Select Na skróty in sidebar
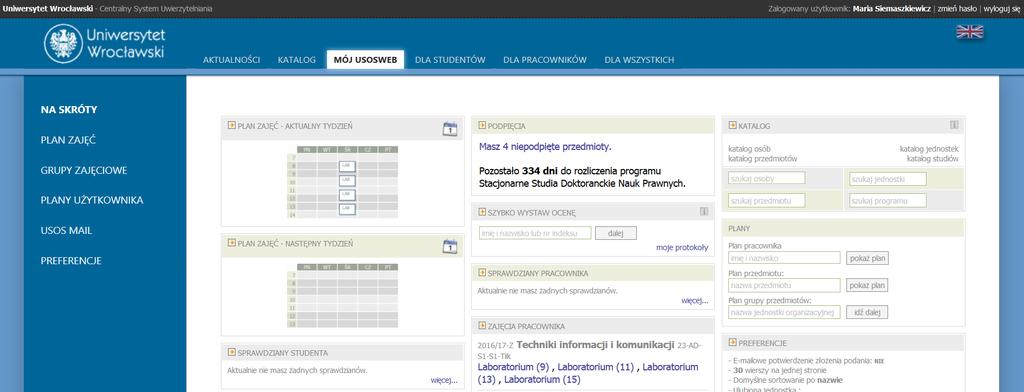The height and width of the screenshot is (392, 1024). (69, 110)
